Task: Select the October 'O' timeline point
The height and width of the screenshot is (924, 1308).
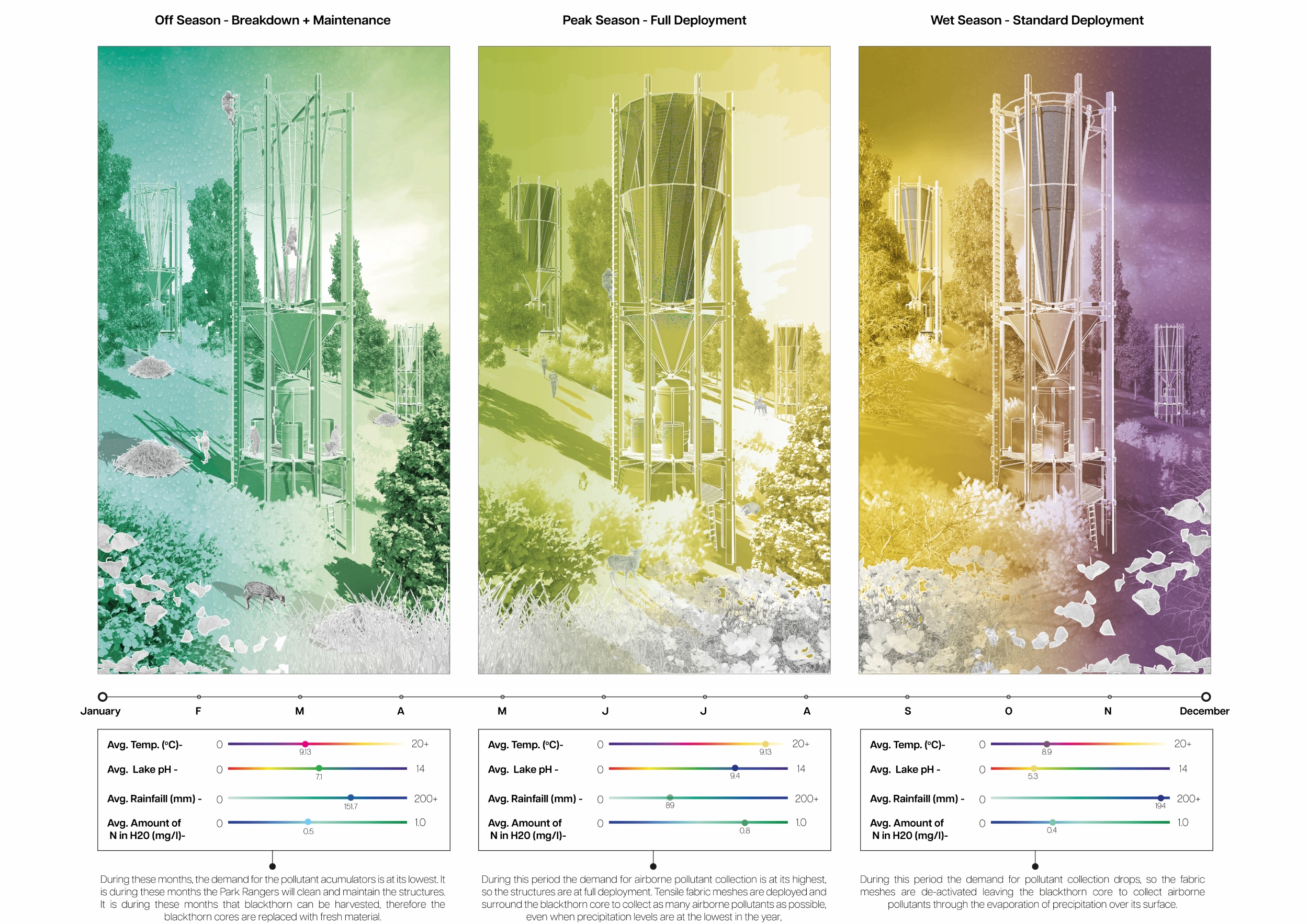Action: pyautogui.click(x=1008, y=697)
